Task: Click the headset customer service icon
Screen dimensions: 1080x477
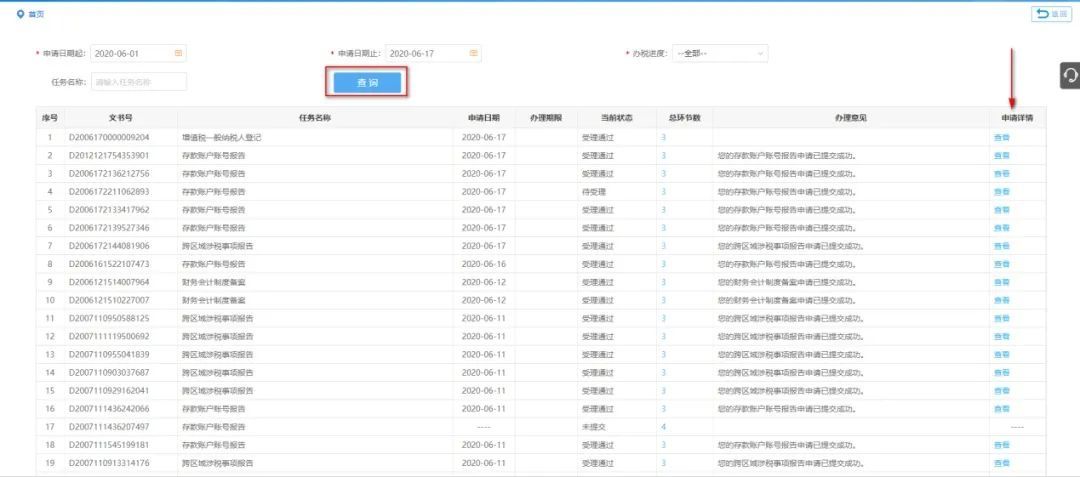Action: (1069, 75)
